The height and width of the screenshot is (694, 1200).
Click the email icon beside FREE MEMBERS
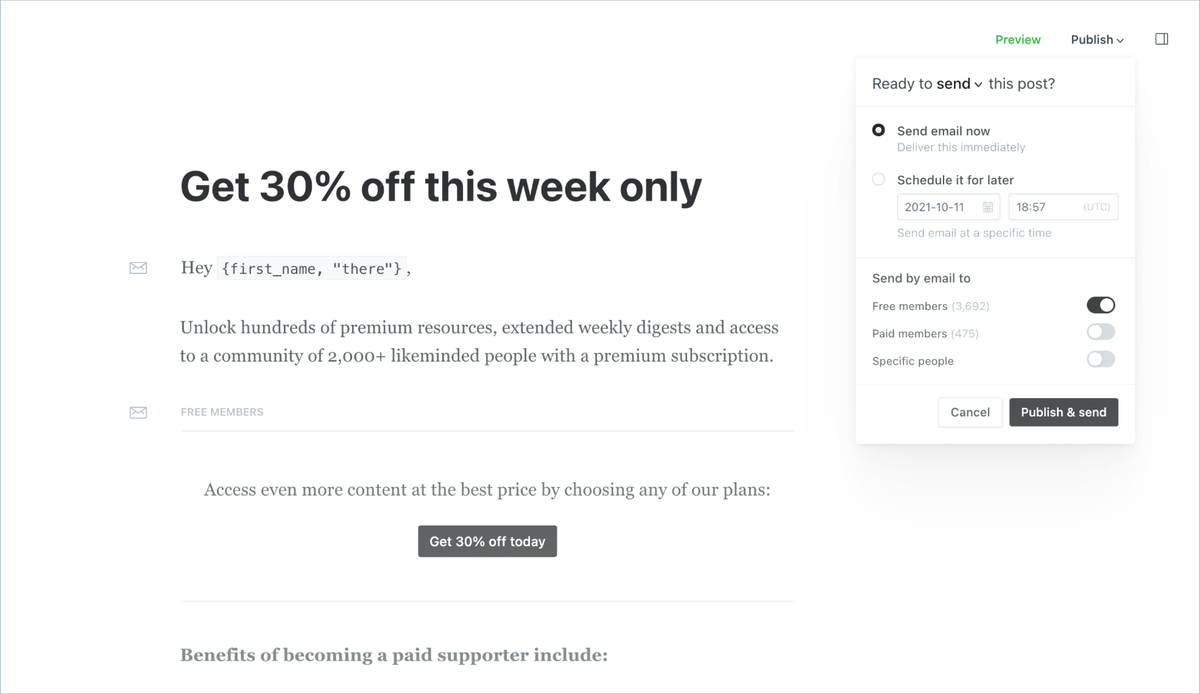[x=138, y=412]
